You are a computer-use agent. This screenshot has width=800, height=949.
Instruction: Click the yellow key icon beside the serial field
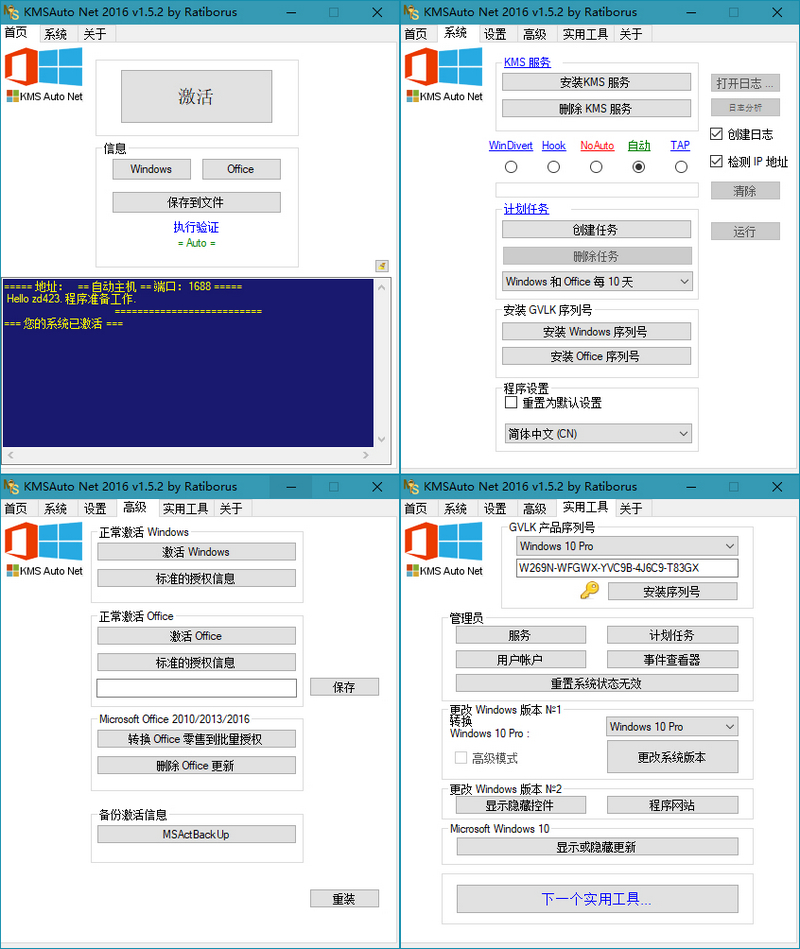(590, 591)
